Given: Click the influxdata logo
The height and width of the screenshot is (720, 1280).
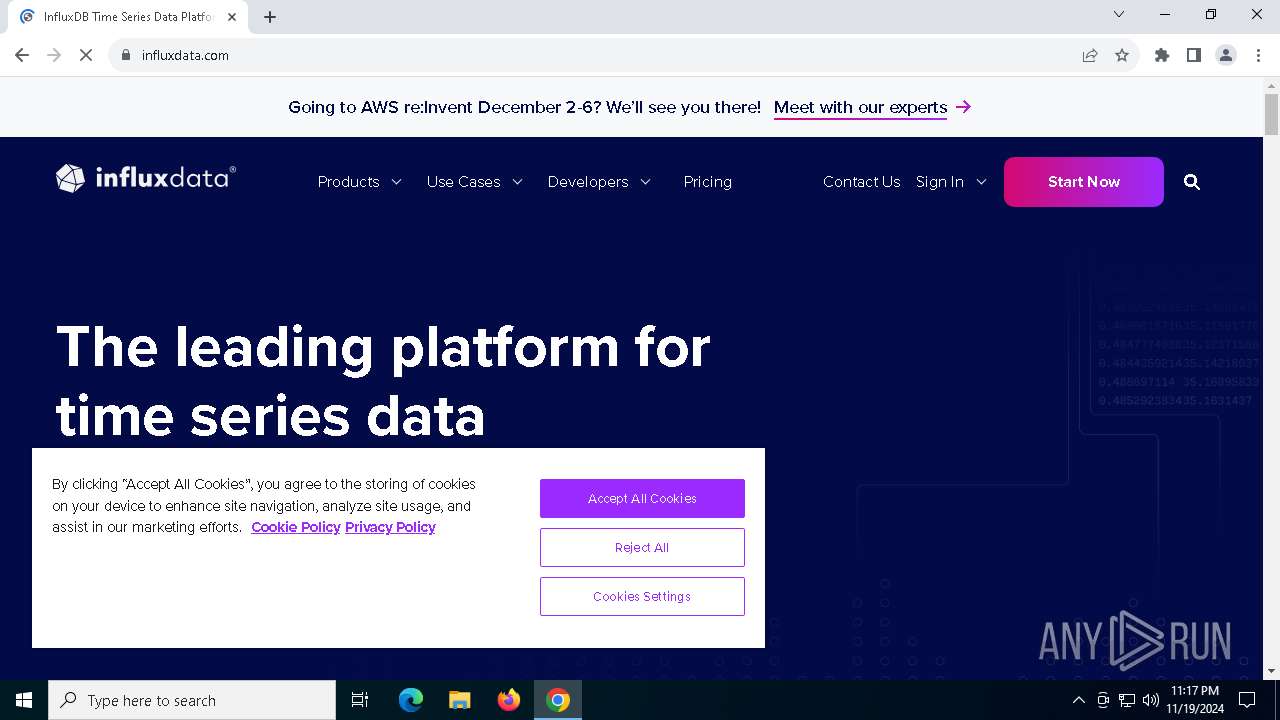Looking at the screenshot, I should [x=146, y=178].
